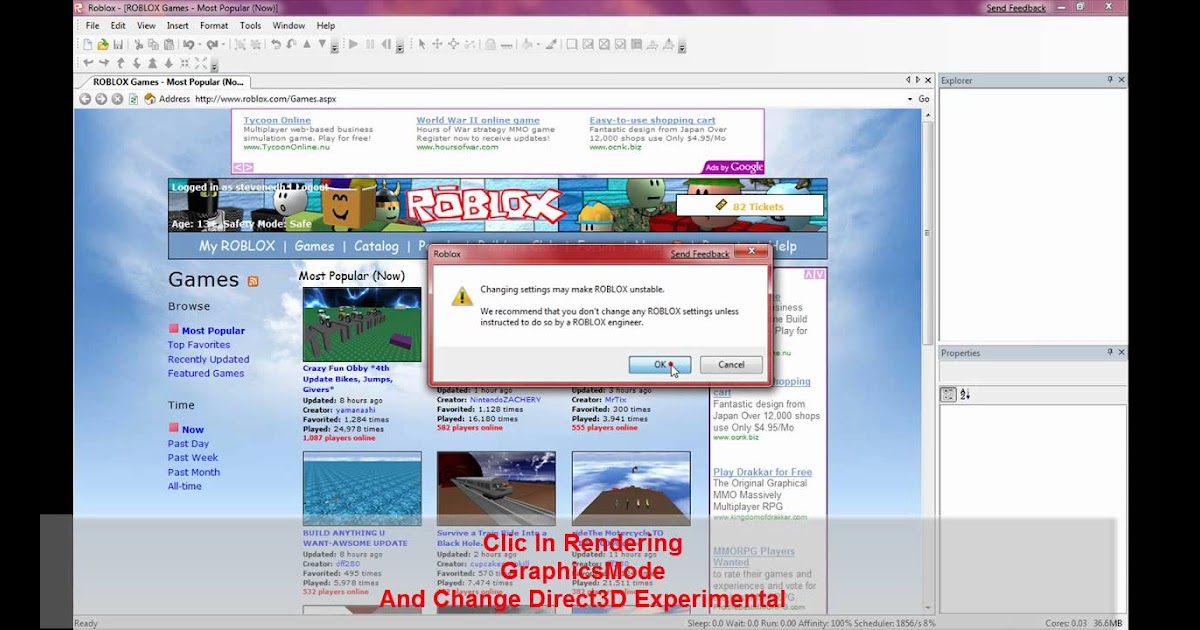Click the Crazy Fun Obby game thumbnail
This screenshot has height=630, width=1200.
(361, 325)
